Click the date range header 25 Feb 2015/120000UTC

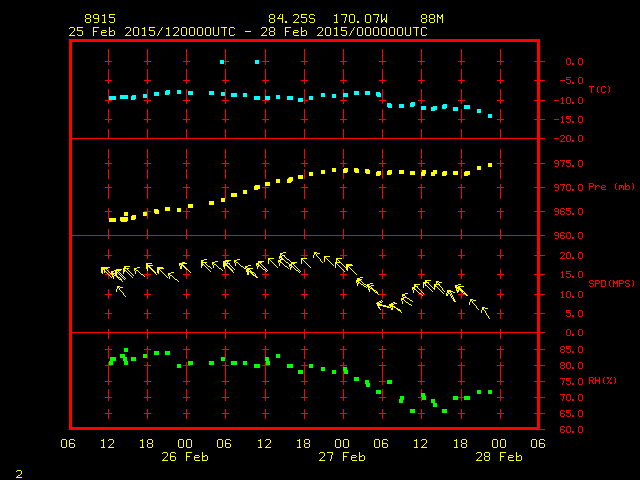[152, 32]
